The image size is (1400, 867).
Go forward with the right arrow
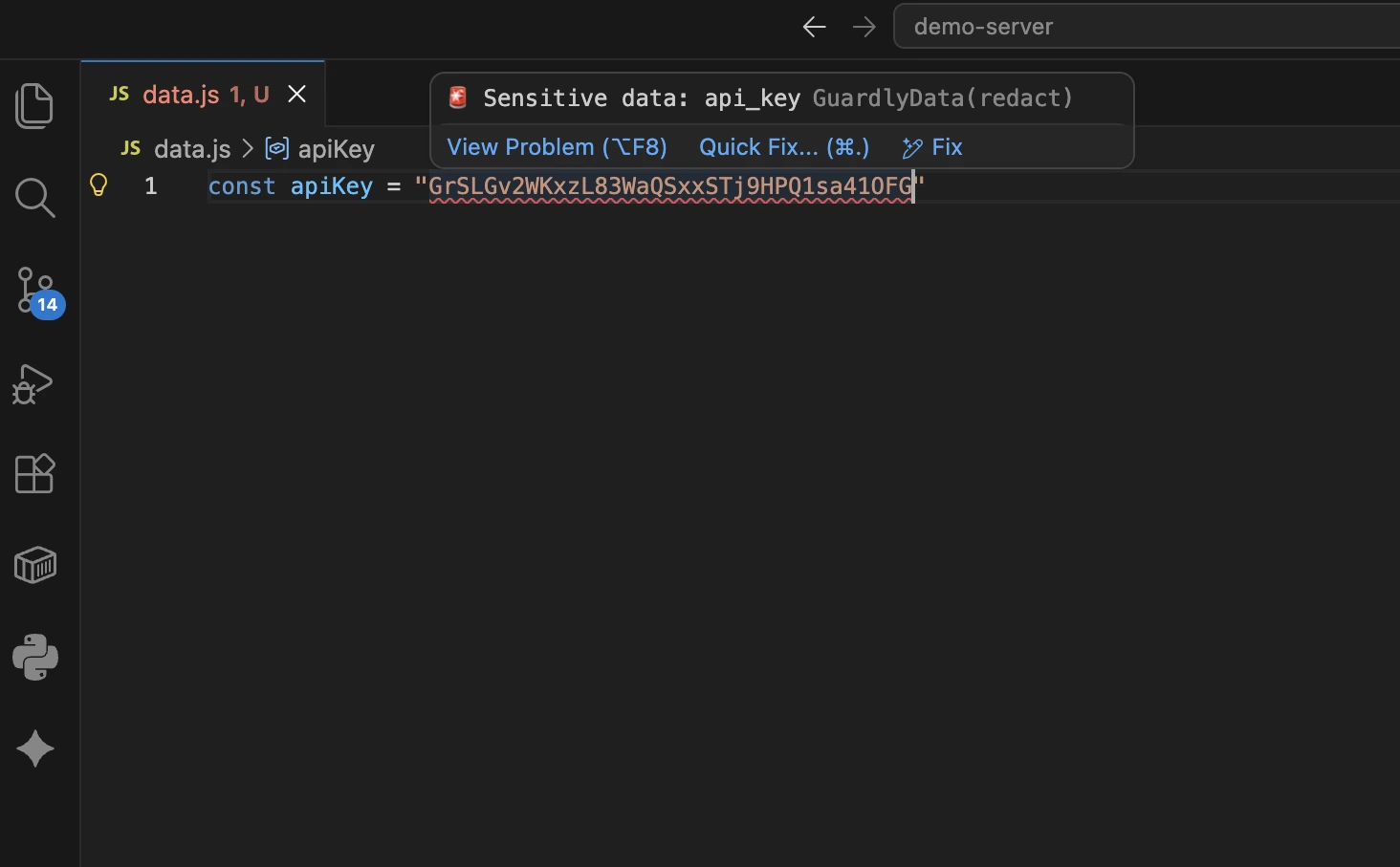click(864, 27)
